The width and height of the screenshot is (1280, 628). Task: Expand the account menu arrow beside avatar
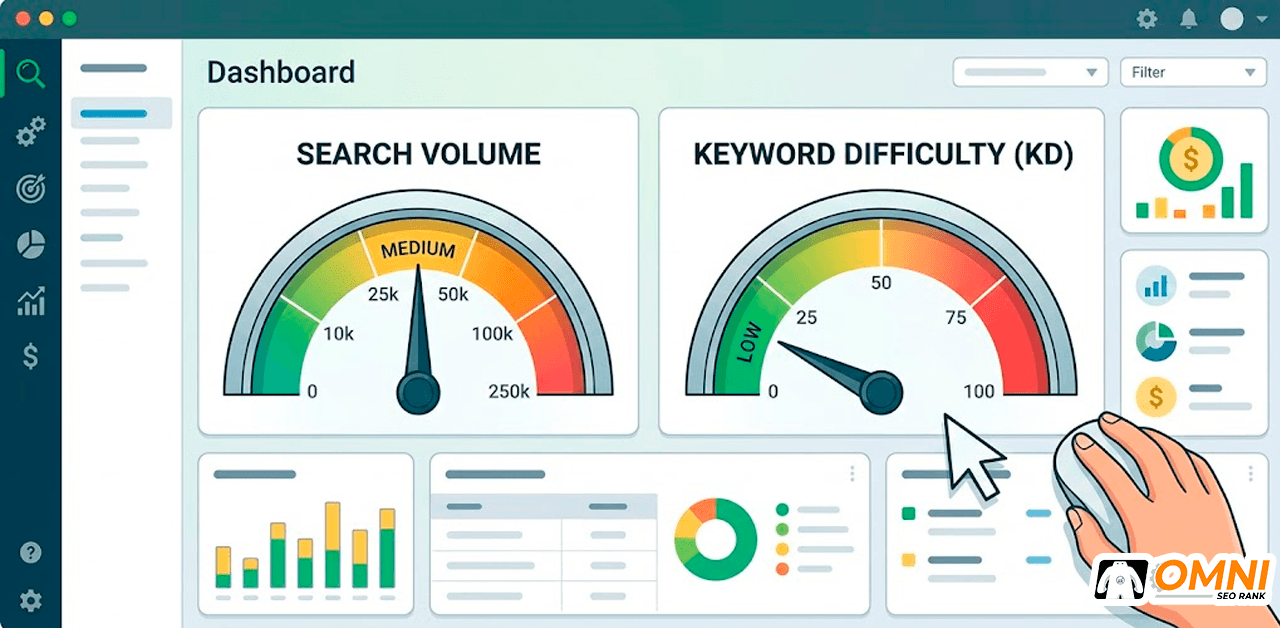(1260, 18)
